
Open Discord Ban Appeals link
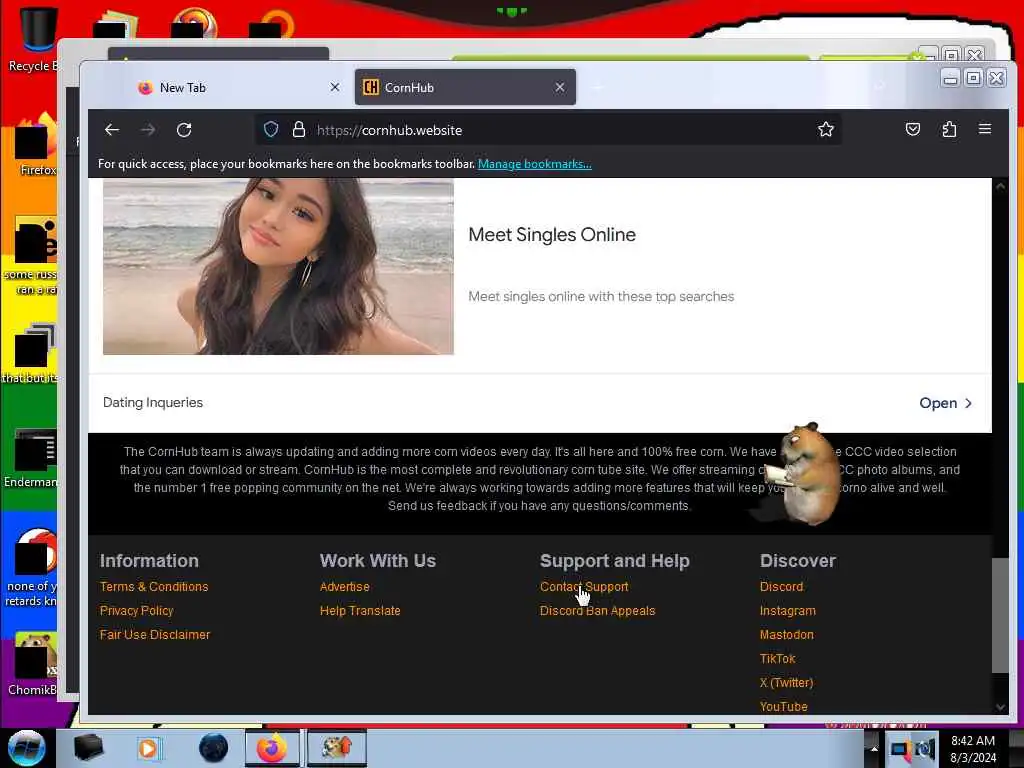(598, 611)
